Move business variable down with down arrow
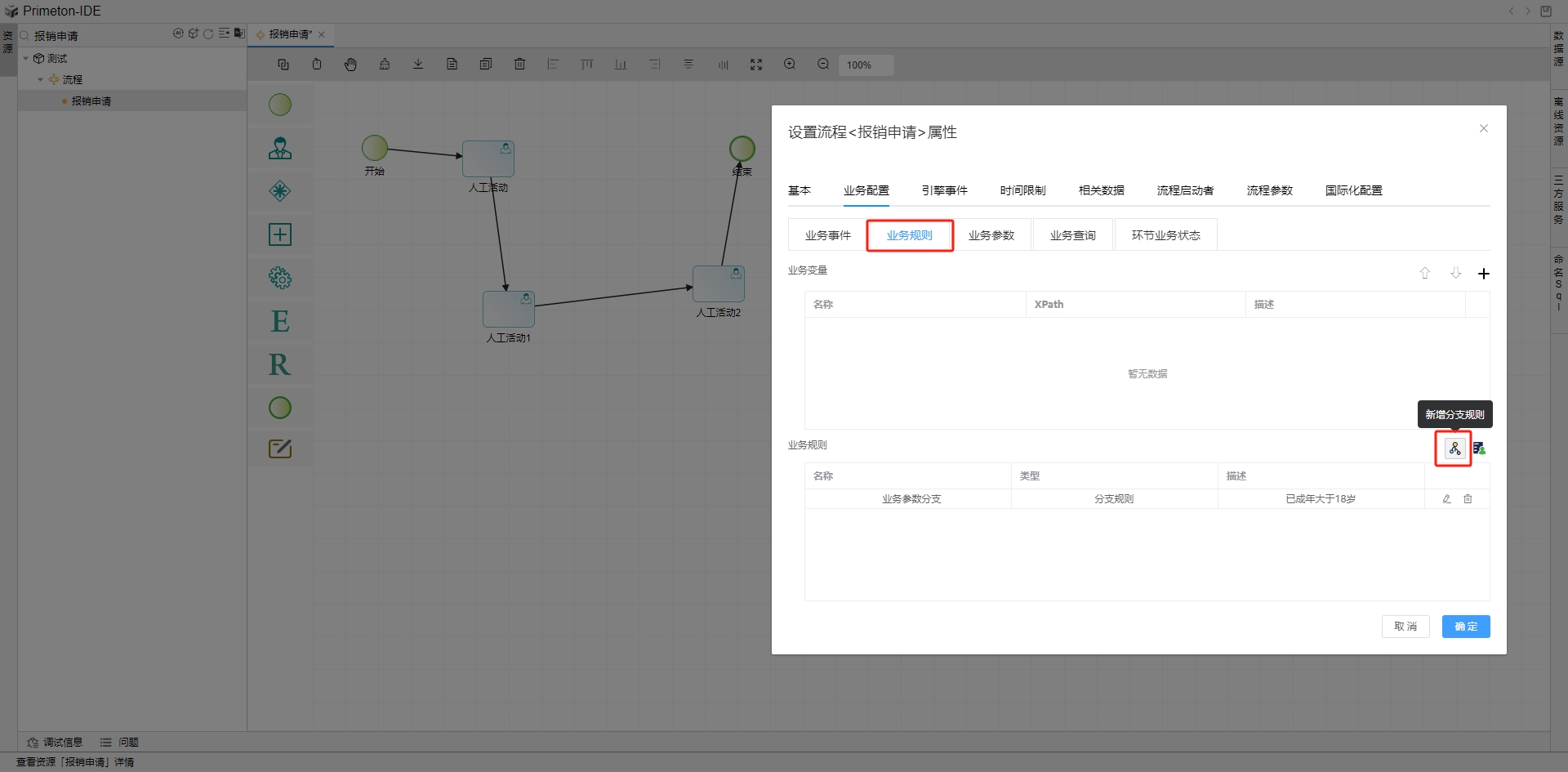Viewport: 1568px width, 772px height. [1455, 274]
